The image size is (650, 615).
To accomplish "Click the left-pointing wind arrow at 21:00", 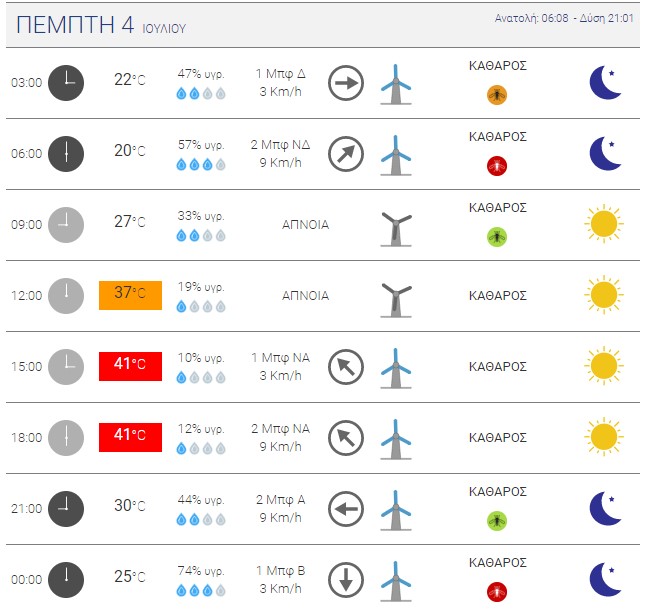I will click(346, 509).
